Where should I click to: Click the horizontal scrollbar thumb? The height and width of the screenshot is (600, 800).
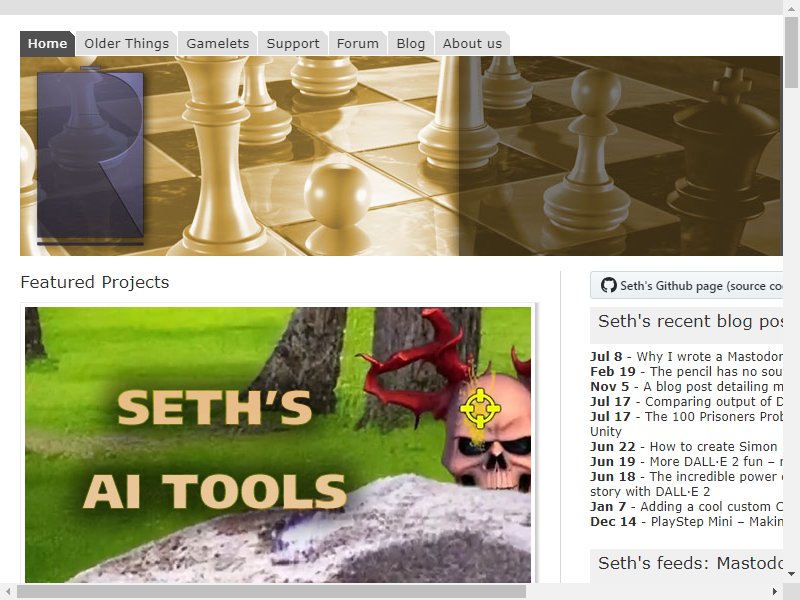click(x=271, y=591)
